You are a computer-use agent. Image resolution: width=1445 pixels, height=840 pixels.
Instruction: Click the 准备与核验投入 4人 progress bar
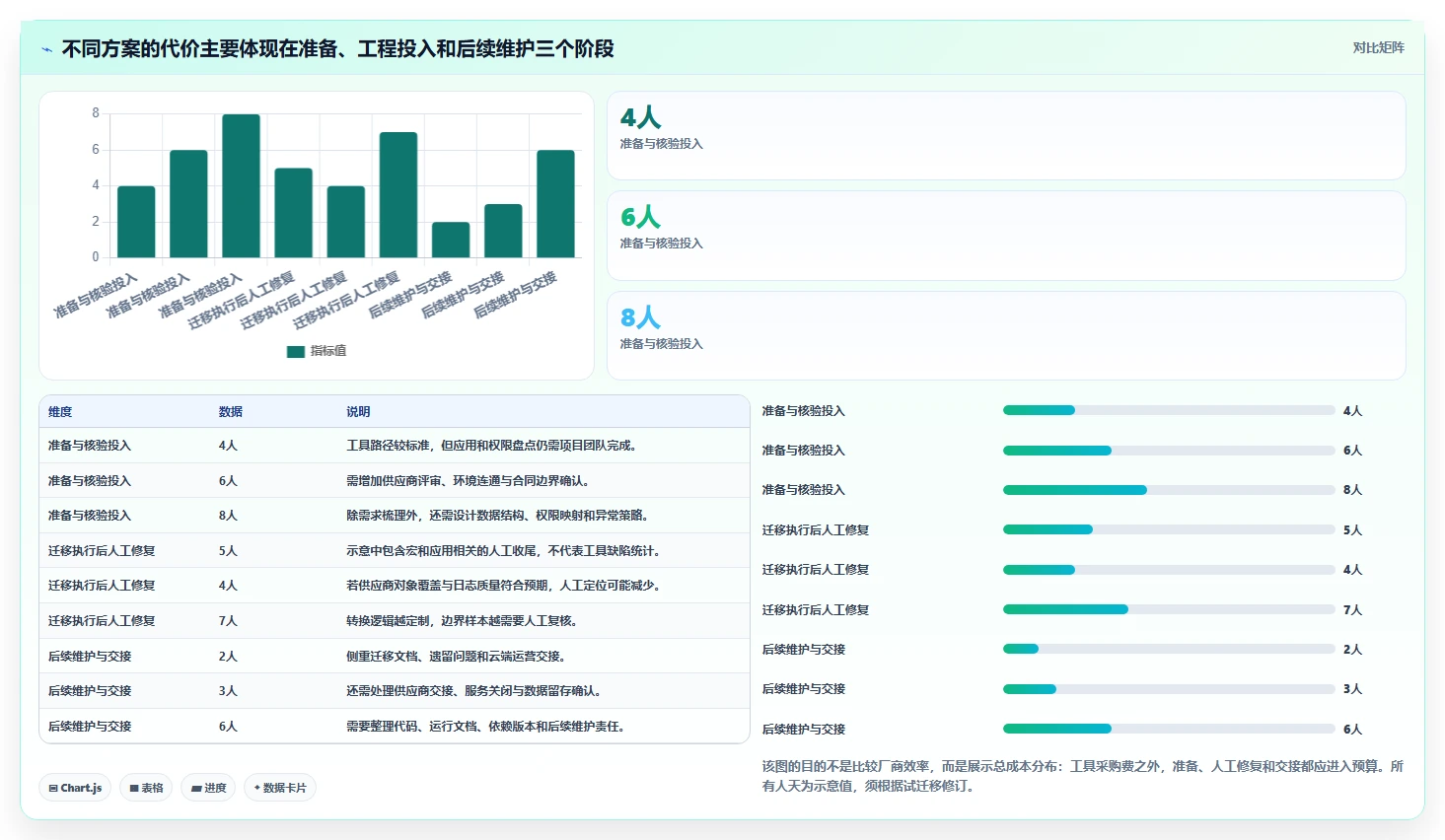pos(1169,410)
